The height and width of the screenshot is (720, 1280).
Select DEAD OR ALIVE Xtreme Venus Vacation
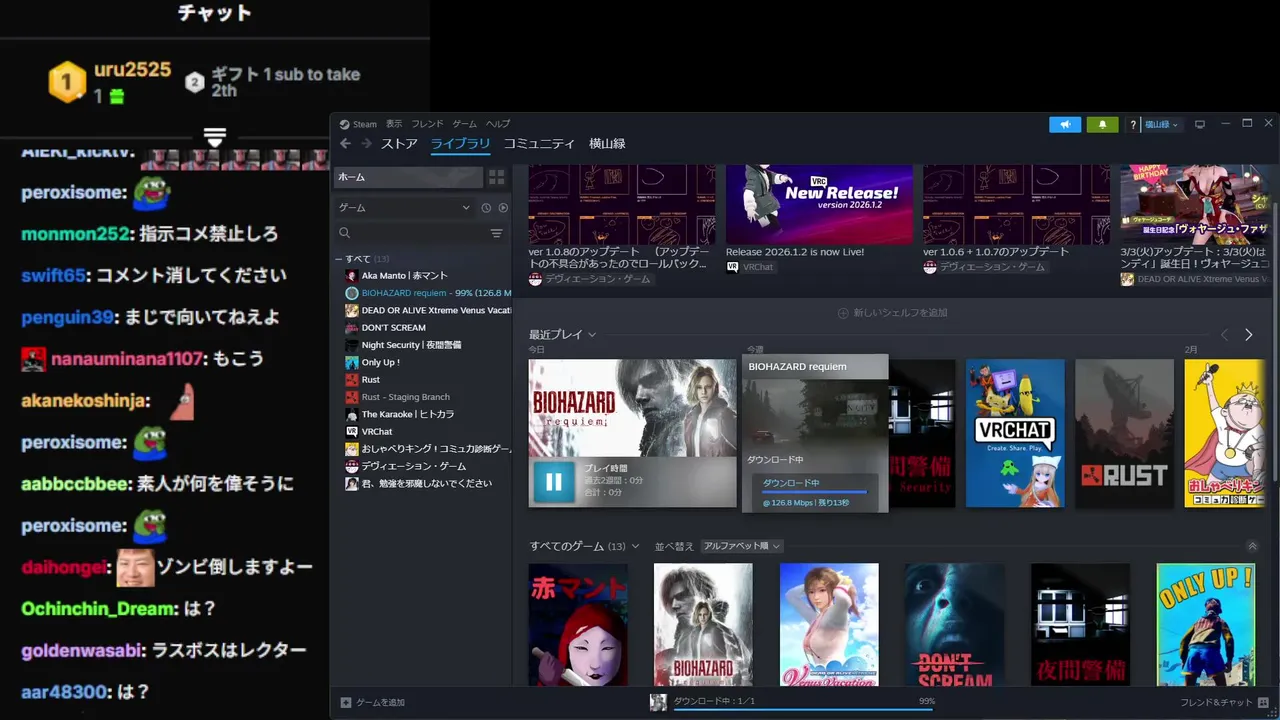428,311
